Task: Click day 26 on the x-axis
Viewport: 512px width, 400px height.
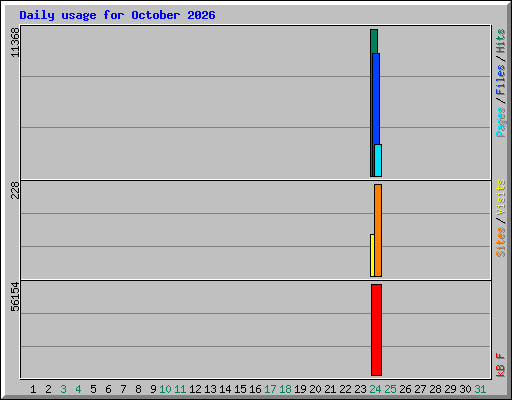Action: tap(405, 389)
